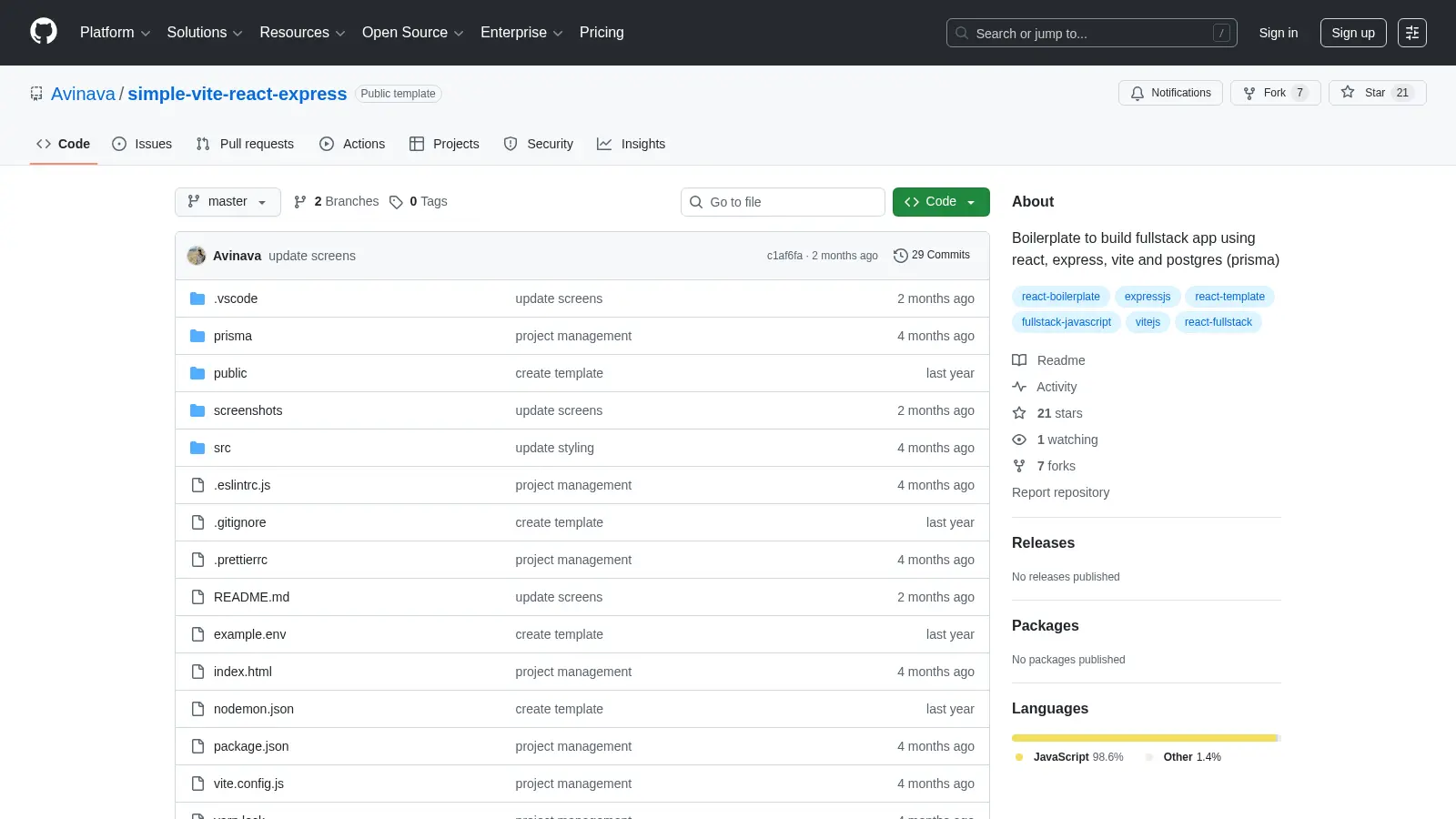This screenshot has width=1456, height=819.
Task: Click the Go to file input
Action: tap(783, 202)
